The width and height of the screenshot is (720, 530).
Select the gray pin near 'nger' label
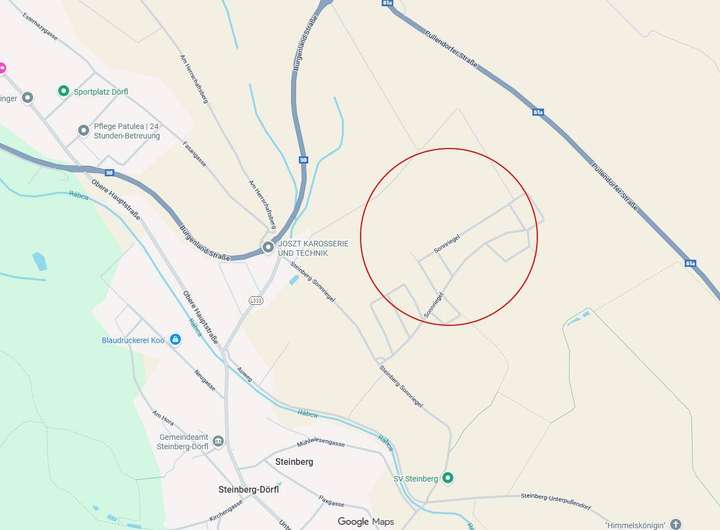point(28,97)
